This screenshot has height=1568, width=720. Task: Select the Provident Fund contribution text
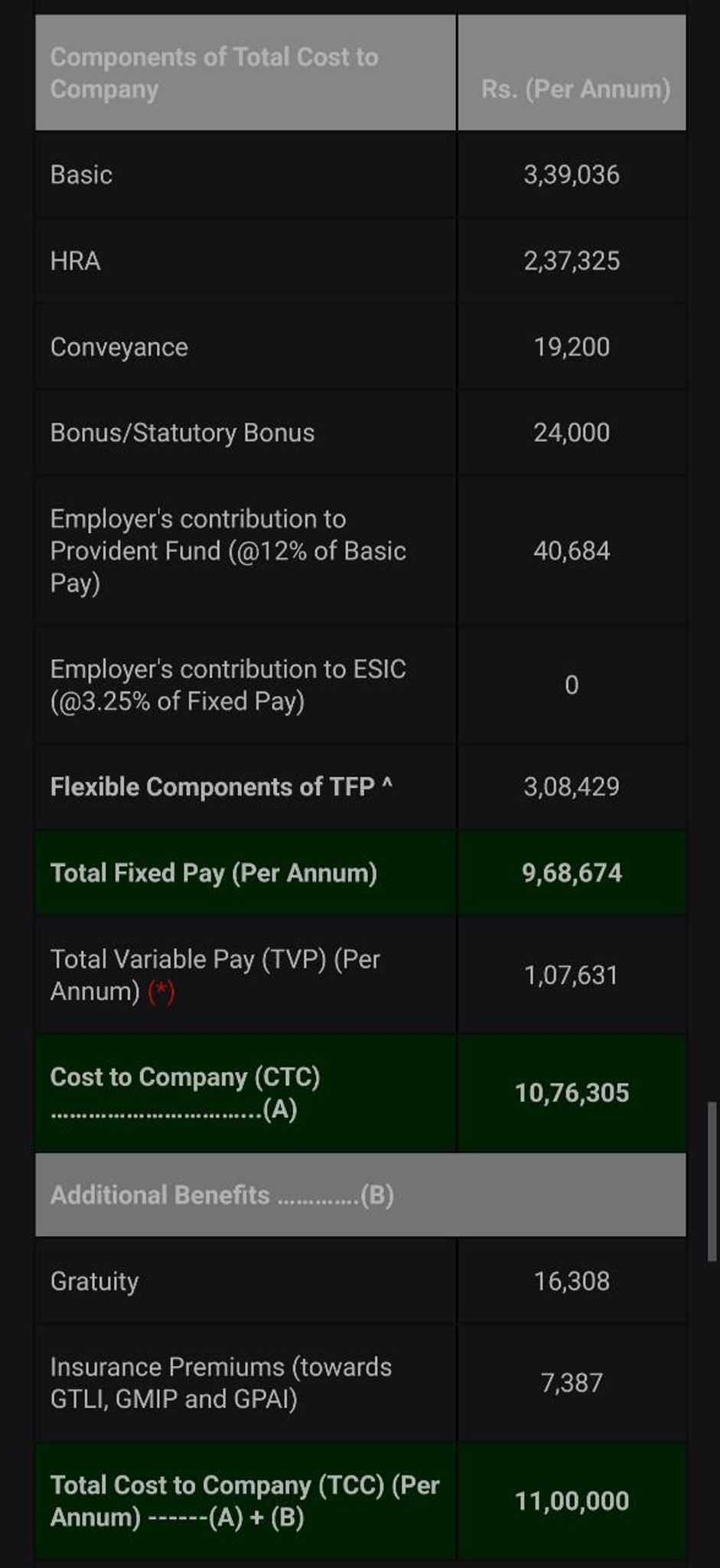(x=228, y=551)
